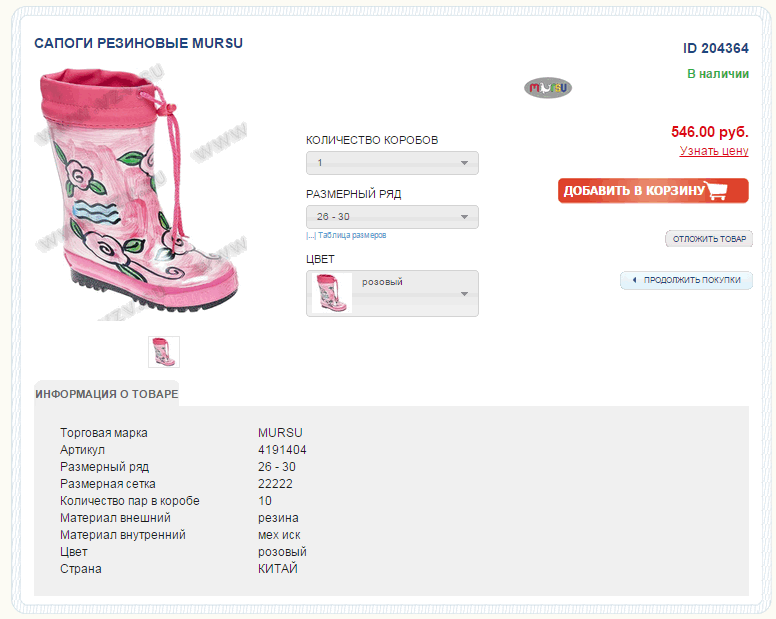Click the boot icon inside the color selector
The width and height of the screenshot is (776, 619).
click(332, 293)
